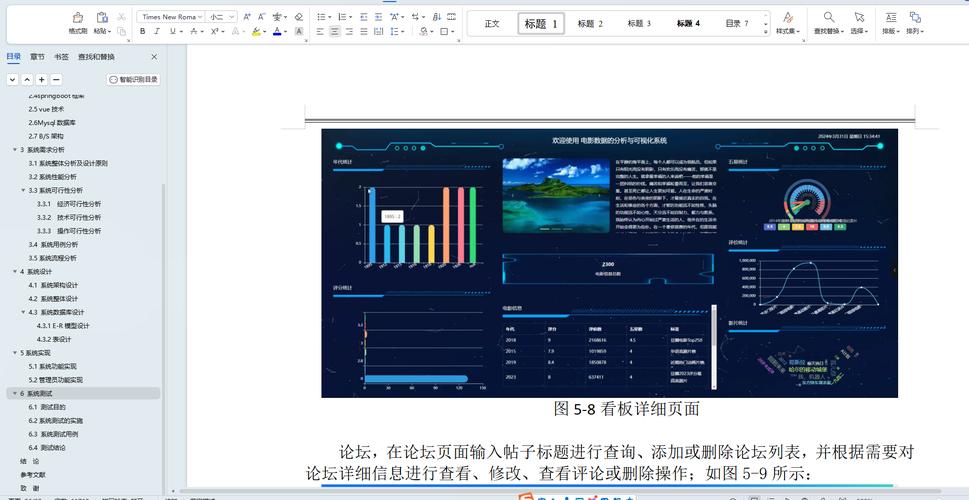Click the Copy icon below scissors
969x500 pixels.
point(121,31)
